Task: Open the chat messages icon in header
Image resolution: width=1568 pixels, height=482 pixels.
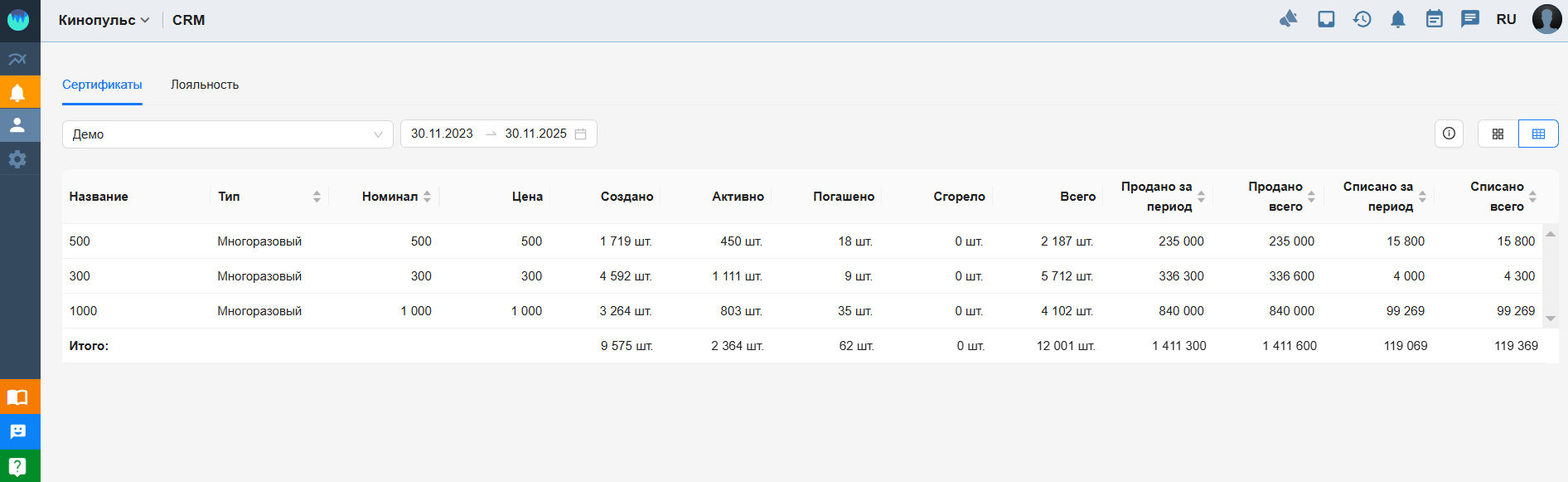Action: point(1469,19)
